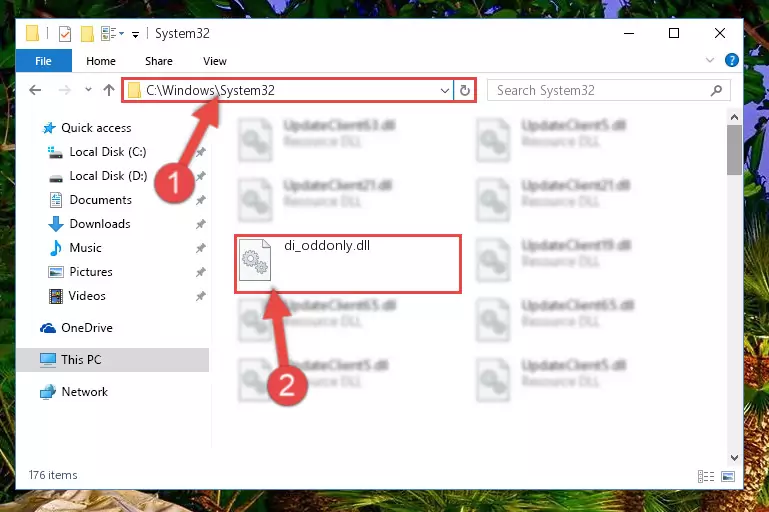Viewport: 769px width, 512px height.
Task: Click the New folder icon in title bar
Action: pyautogui.click(x=87, y=34)
